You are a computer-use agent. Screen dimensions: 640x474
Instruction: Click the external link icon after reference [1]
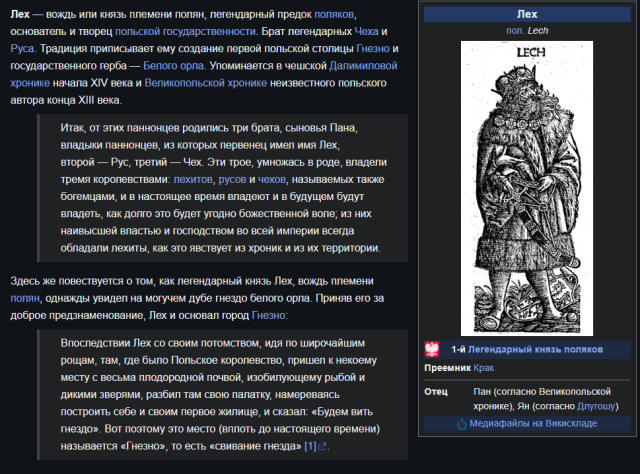322,446
